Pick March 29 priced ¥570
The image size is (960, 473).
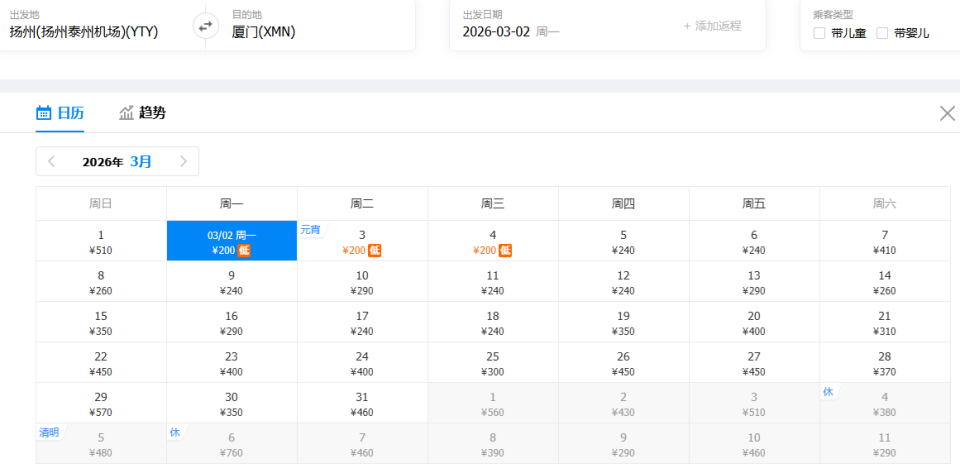click(101, 404)
